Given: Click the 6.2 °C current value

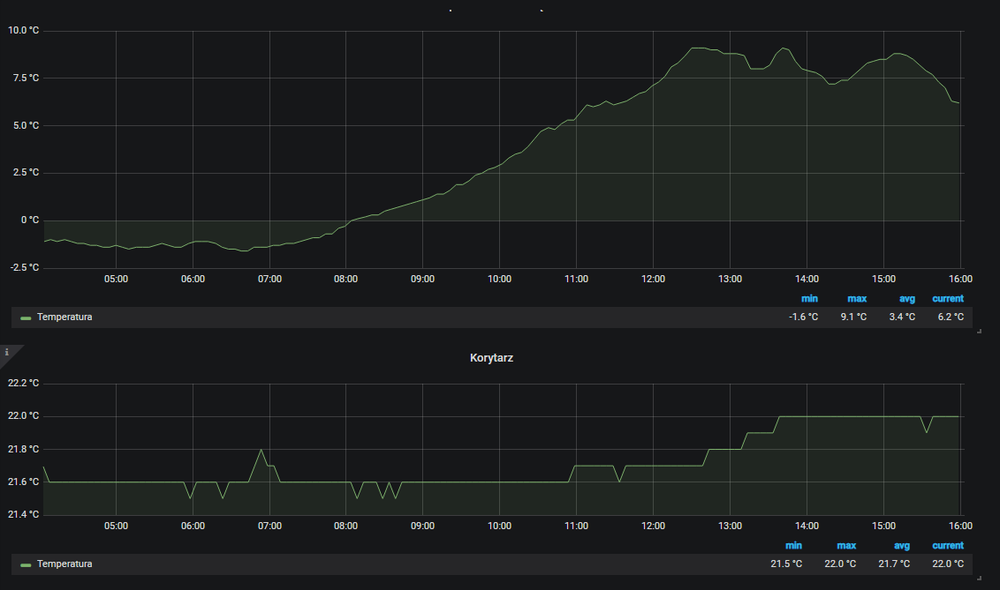Looking at the screenshot, I should [950, 317].
